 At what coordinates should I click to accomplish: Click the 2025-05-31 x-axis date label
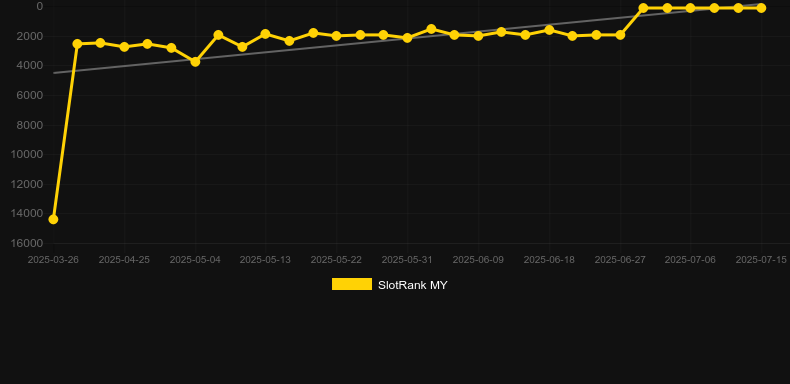tap(407, 260)
